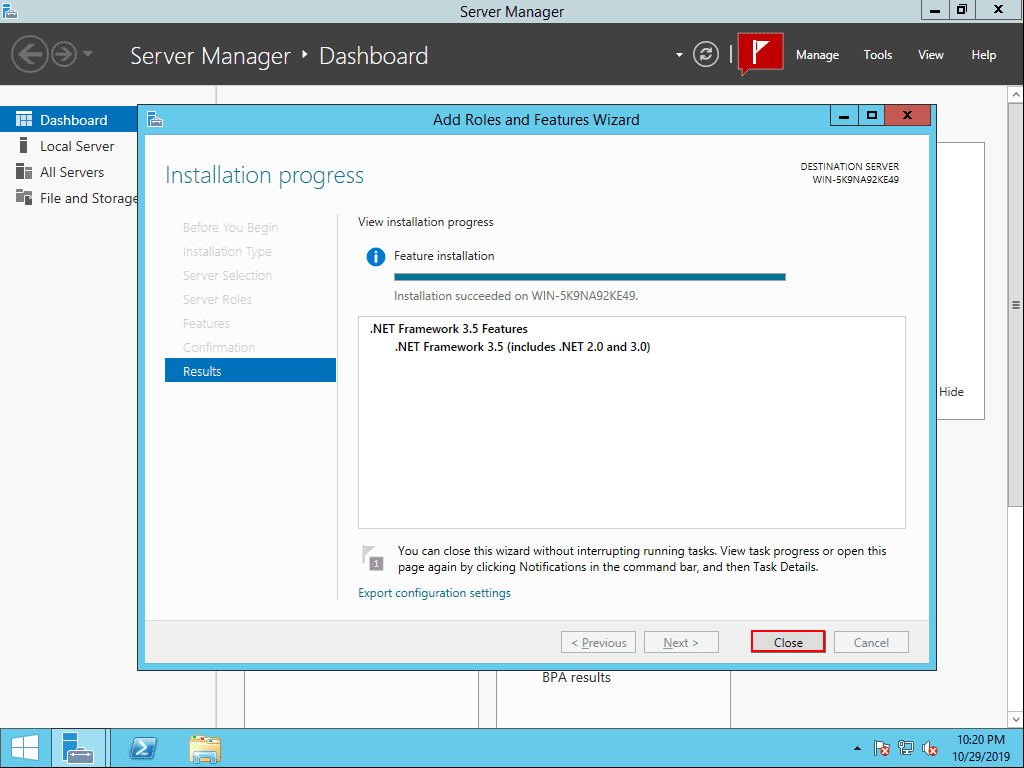
Task: Open the View menu
Action: point(930,55)
